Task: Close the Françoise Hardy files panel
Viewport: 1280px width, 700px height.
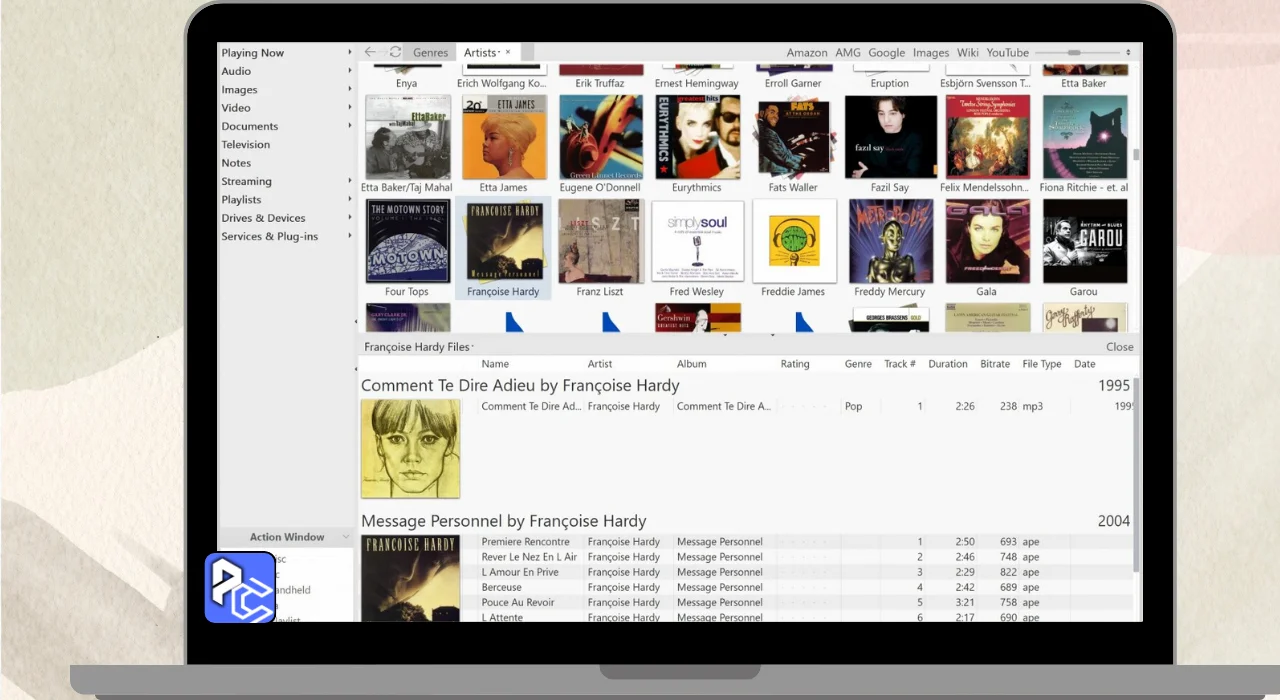Action: tap(1119, 347)
